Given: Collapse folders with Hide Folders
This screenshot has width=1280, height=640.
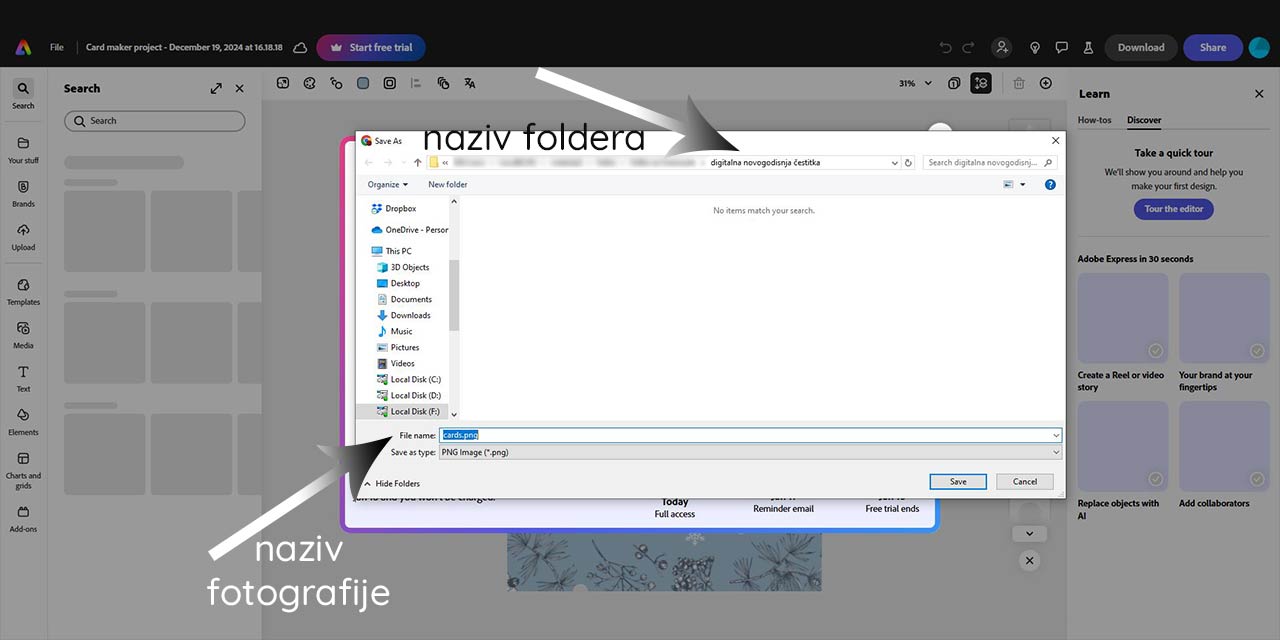Looking at the screenshot, I should (391, 483).
